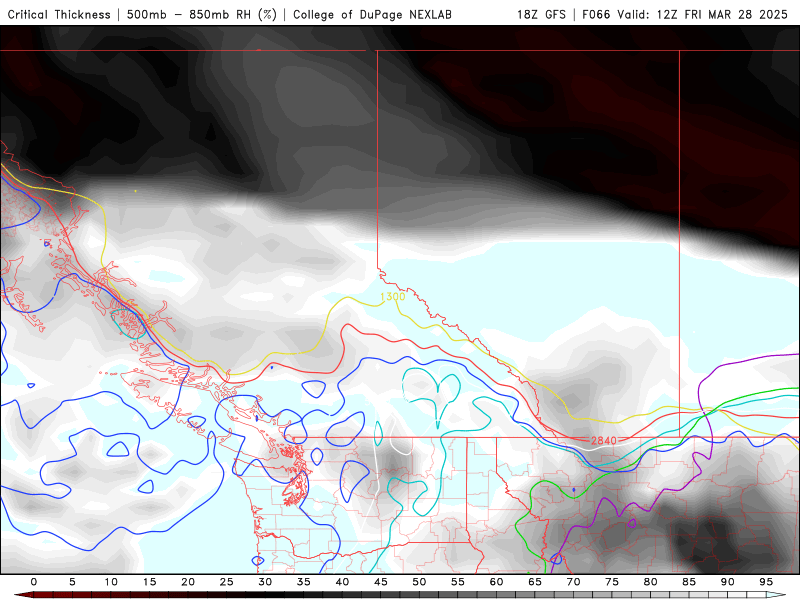Click the '10' value on the color scale
The image size is (800, 600).
[111, 582]
